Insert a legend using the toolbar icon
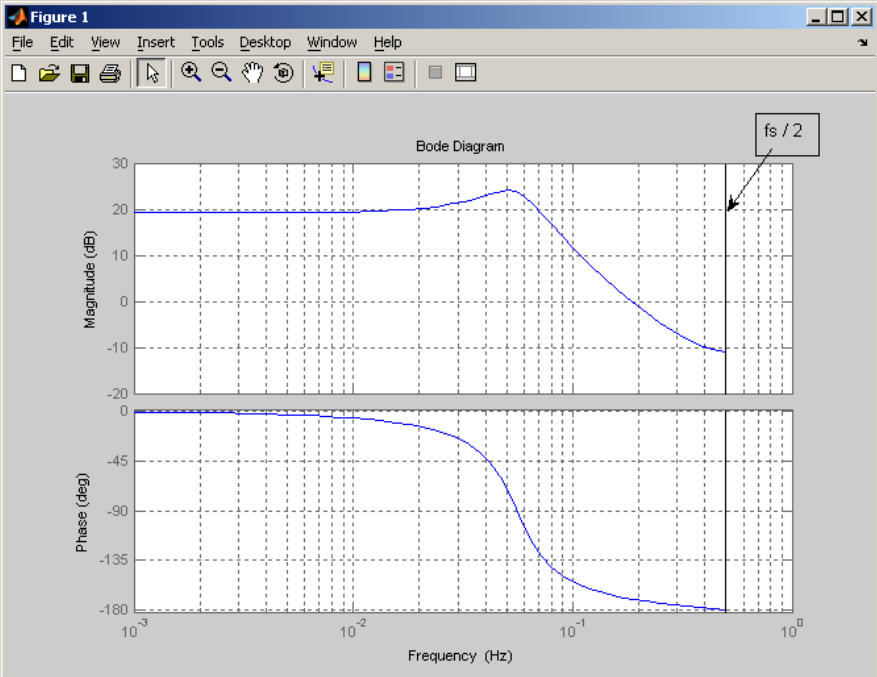The height and width of the screenshot is (677, 877). 394,73
